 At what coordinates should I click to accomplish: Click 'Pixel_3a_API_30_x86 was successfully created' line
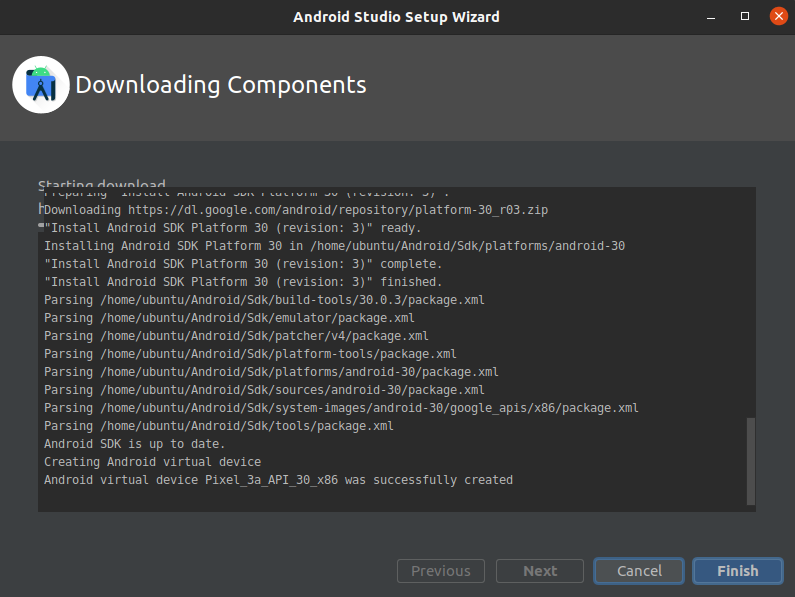[278, 480]
